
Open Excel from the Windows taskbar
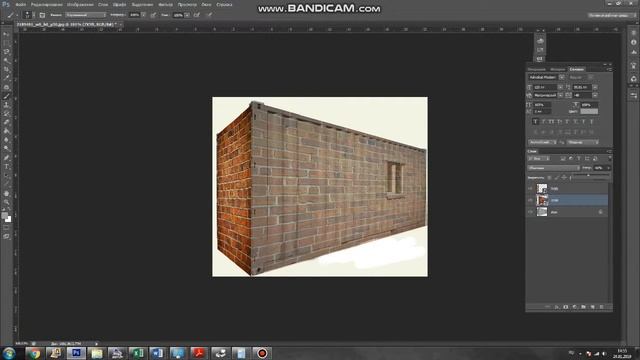pyautogui.click(x=137, y=353)
